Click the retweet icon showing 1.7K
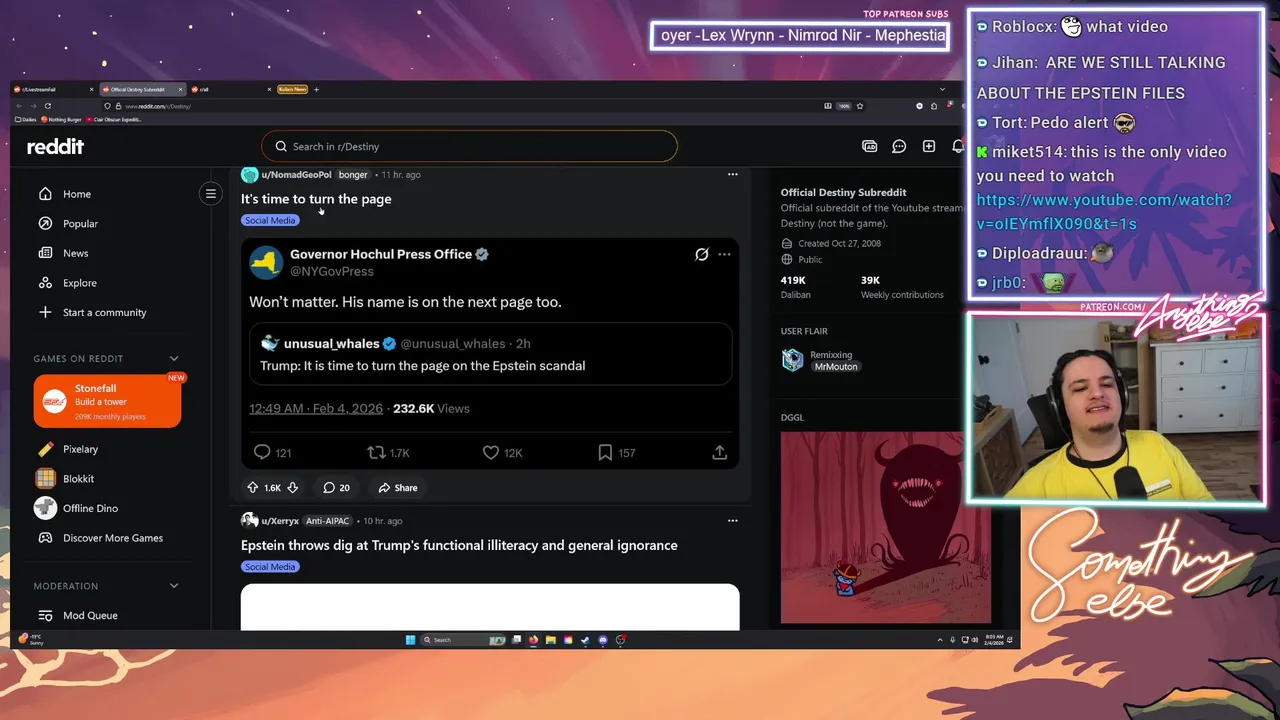This screenshot has height=720, width=1280. [x=376, y=452]
